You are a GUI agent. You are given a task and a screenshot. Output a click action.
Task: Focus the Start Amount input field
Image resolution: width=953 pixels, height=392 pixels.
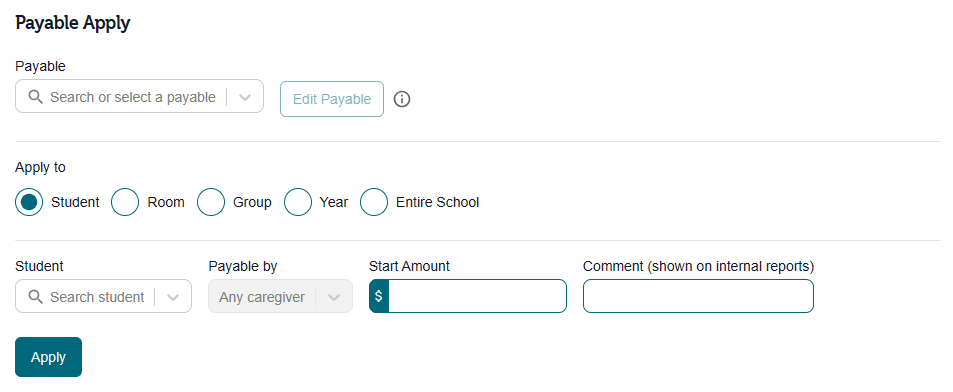click(477, 296)
